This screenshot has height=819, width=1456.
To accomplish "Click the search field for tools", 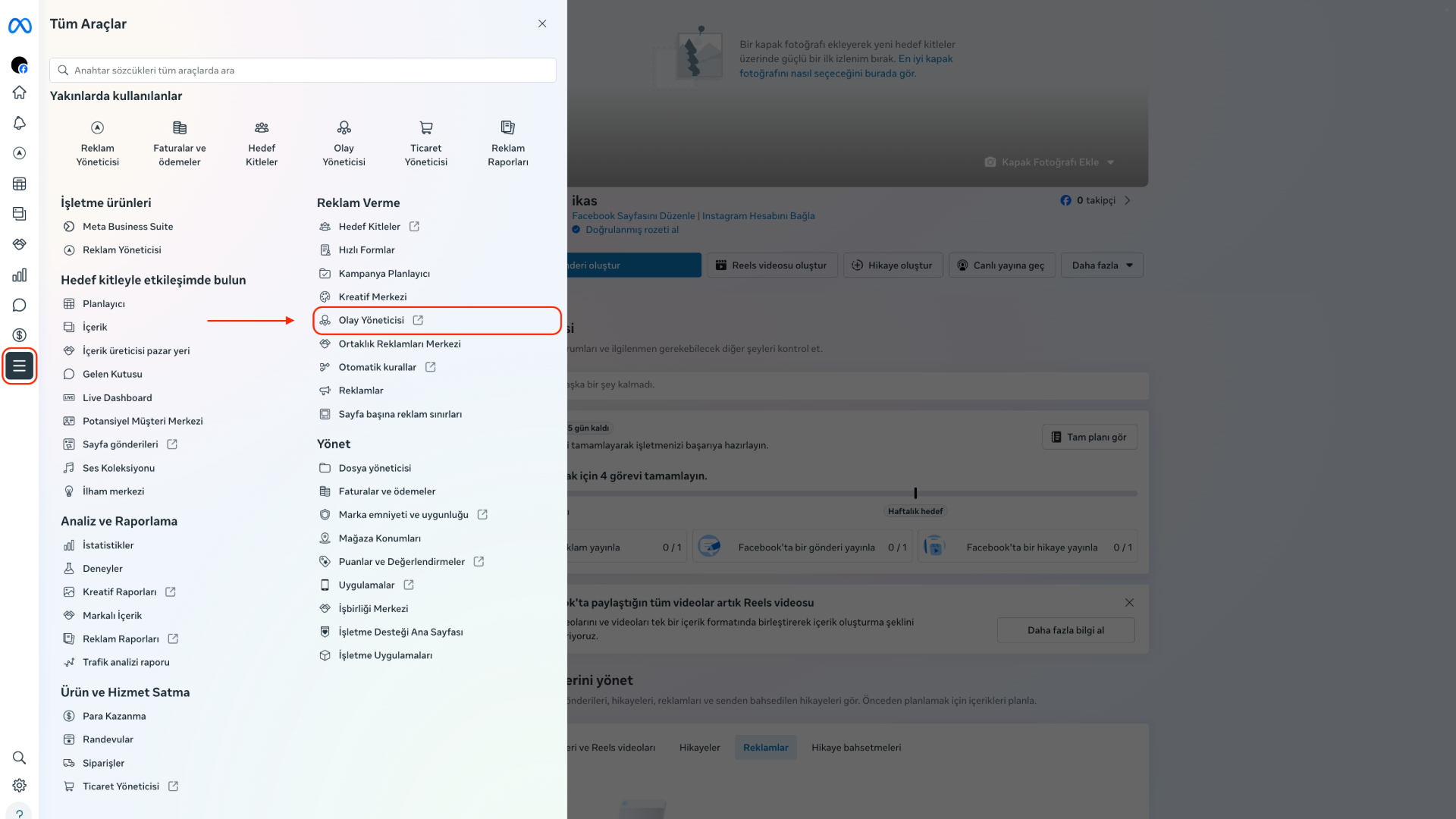I will [303, 71].
